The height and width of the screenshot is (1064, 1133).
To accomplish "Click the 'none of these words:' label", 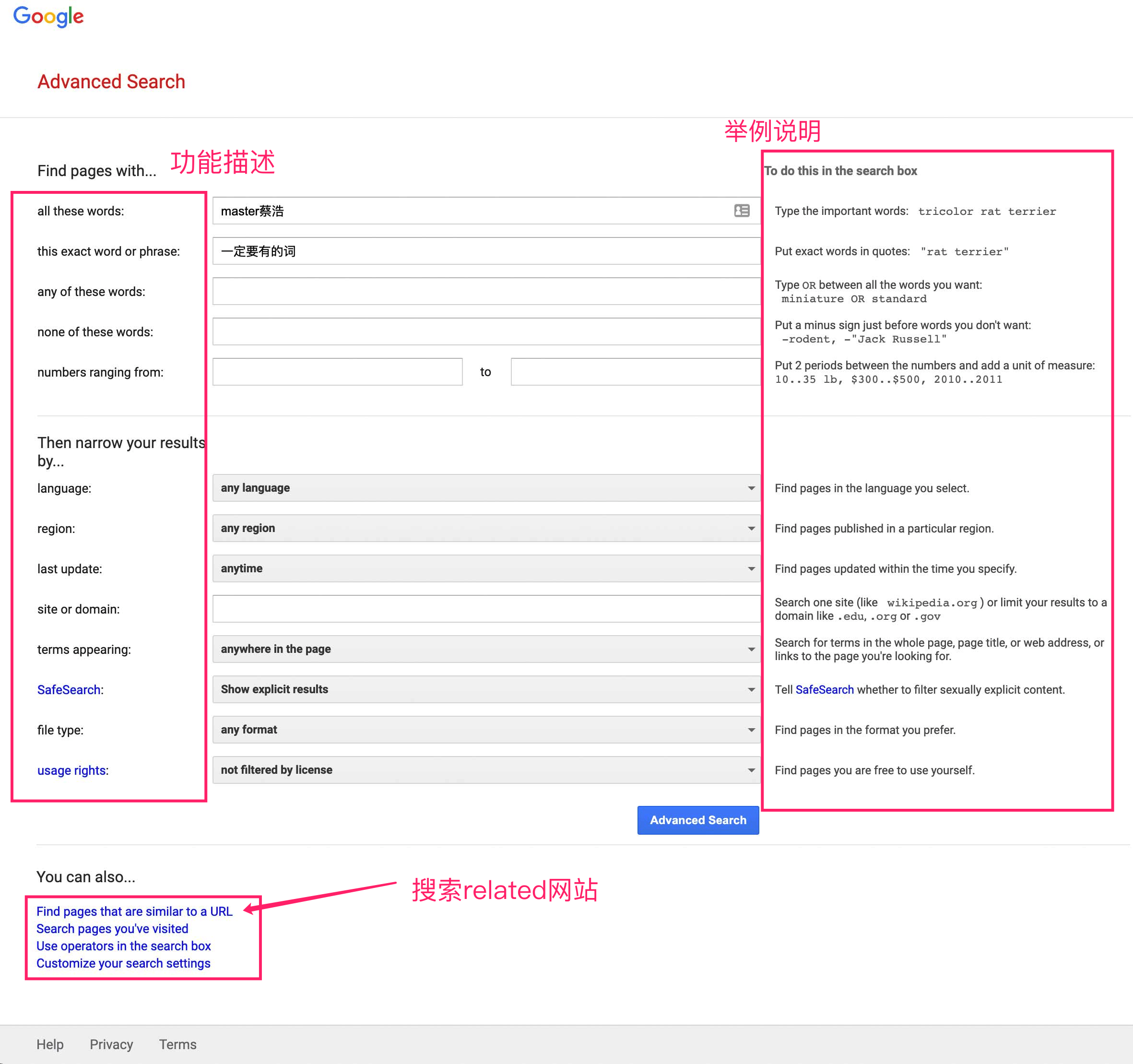I will [95, 332].
